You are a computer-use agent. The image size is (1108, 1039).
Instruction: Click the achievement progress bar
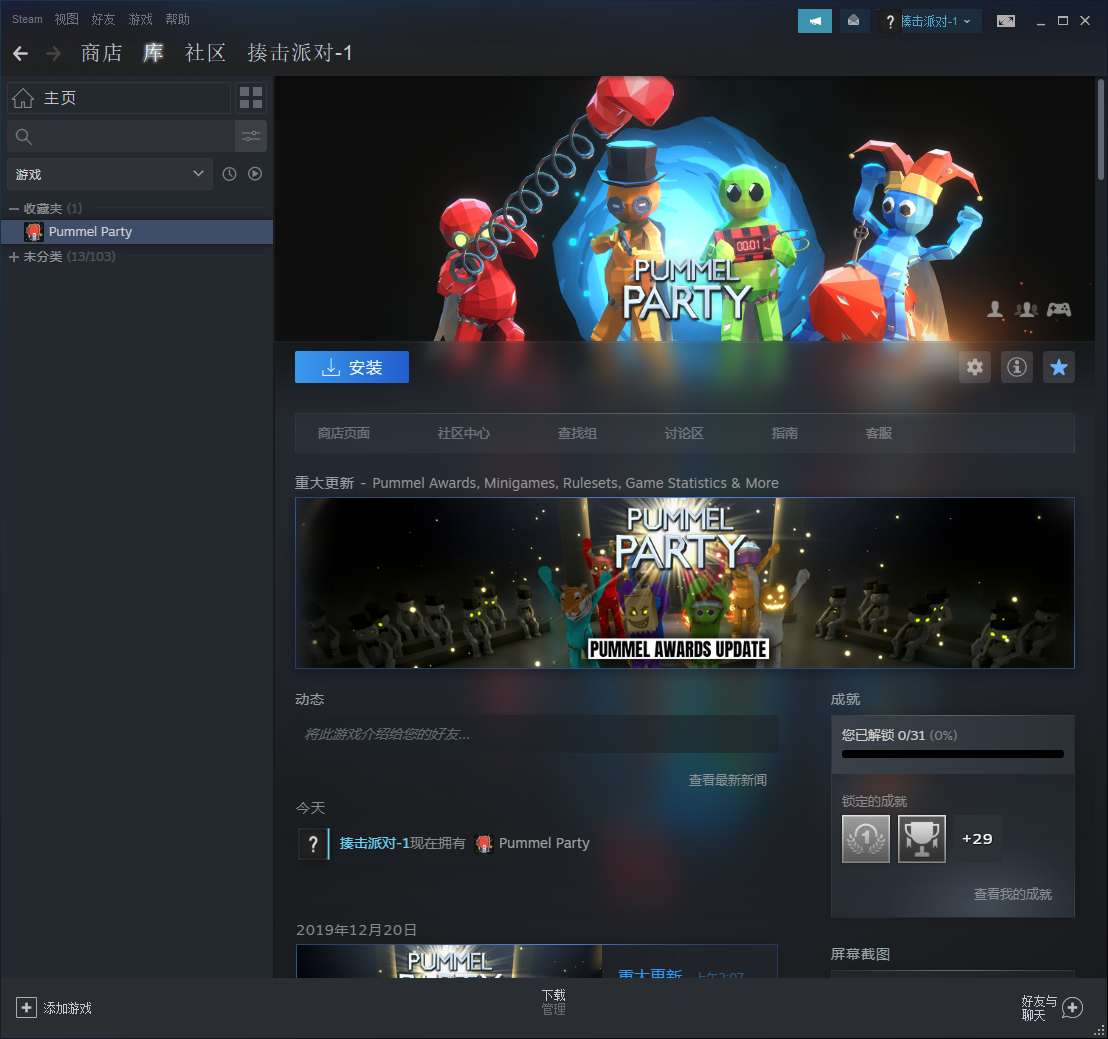pos(953,754)
